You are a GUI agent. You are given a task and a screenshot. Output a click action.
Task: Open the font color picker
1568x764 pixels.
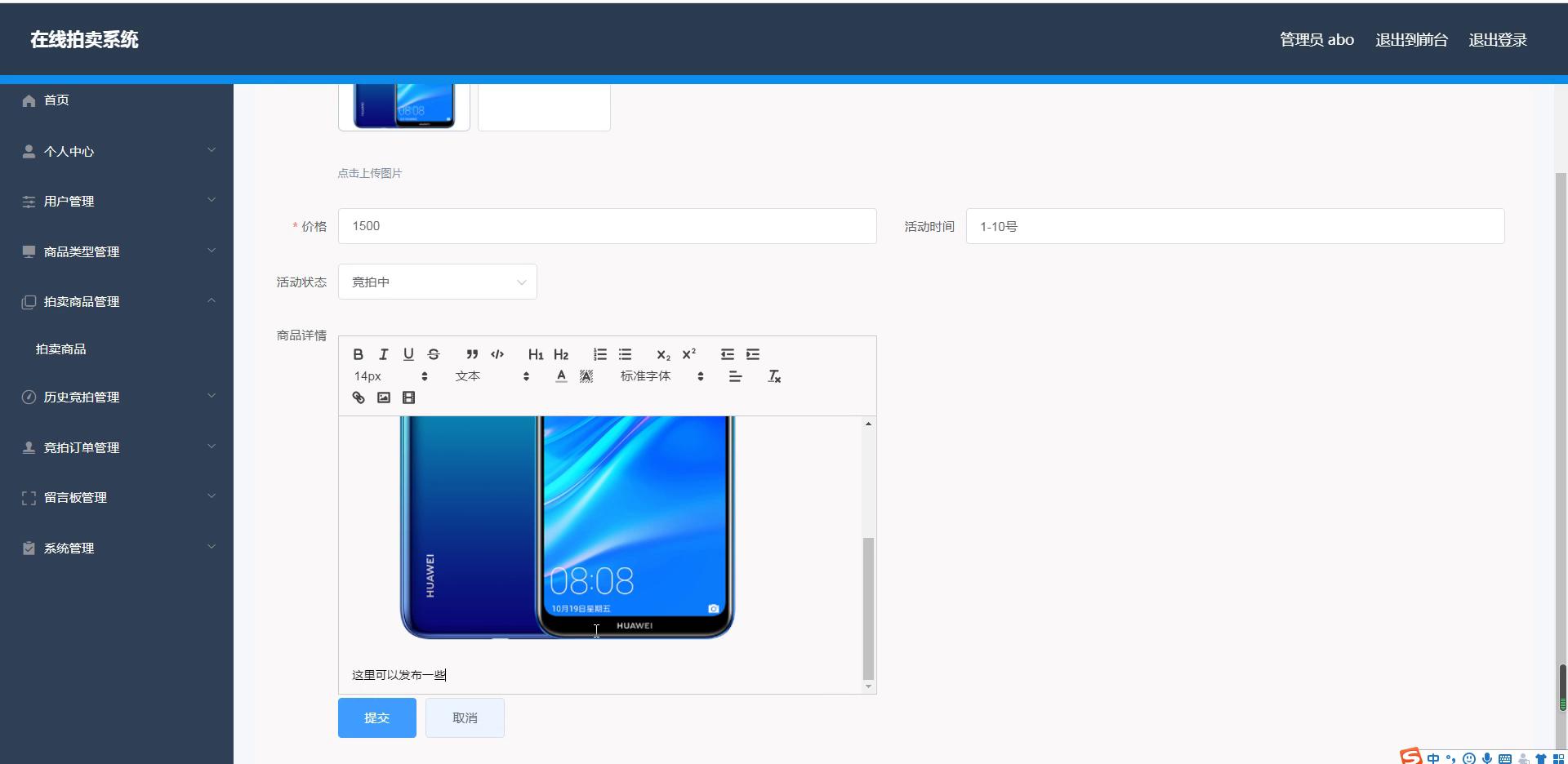point(561,376)
